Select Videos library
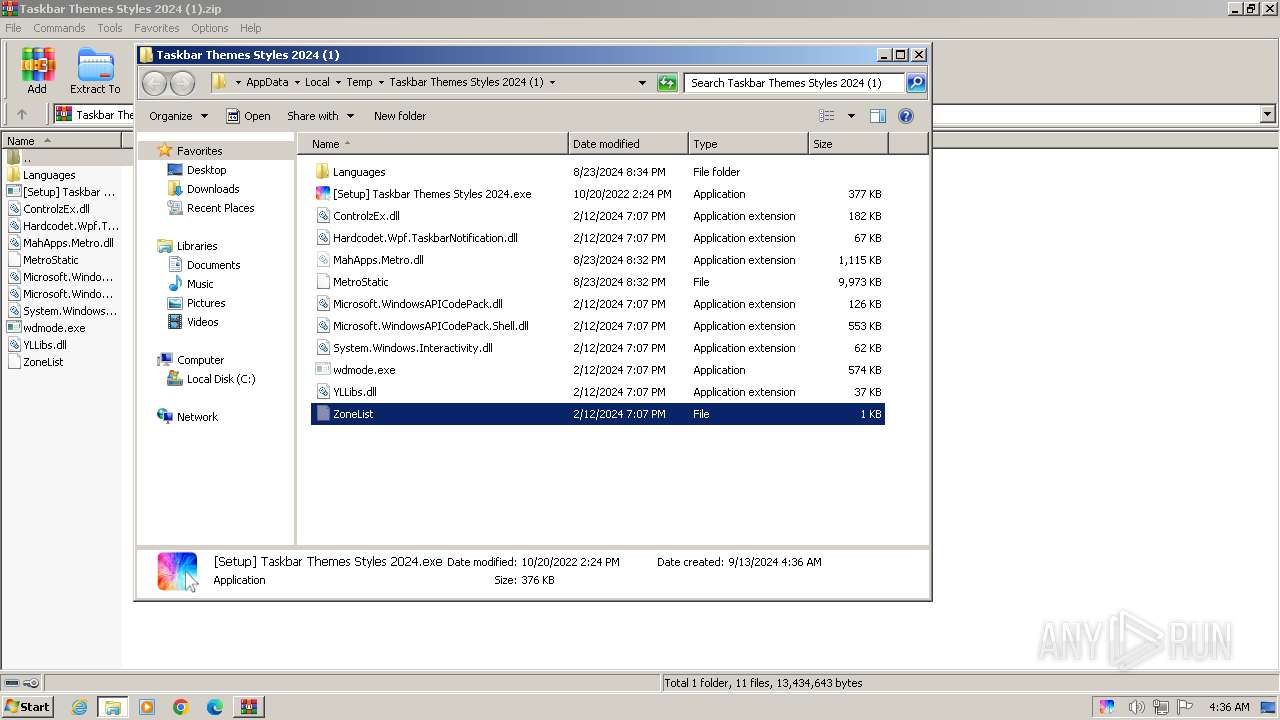 (x=202, y=322)
